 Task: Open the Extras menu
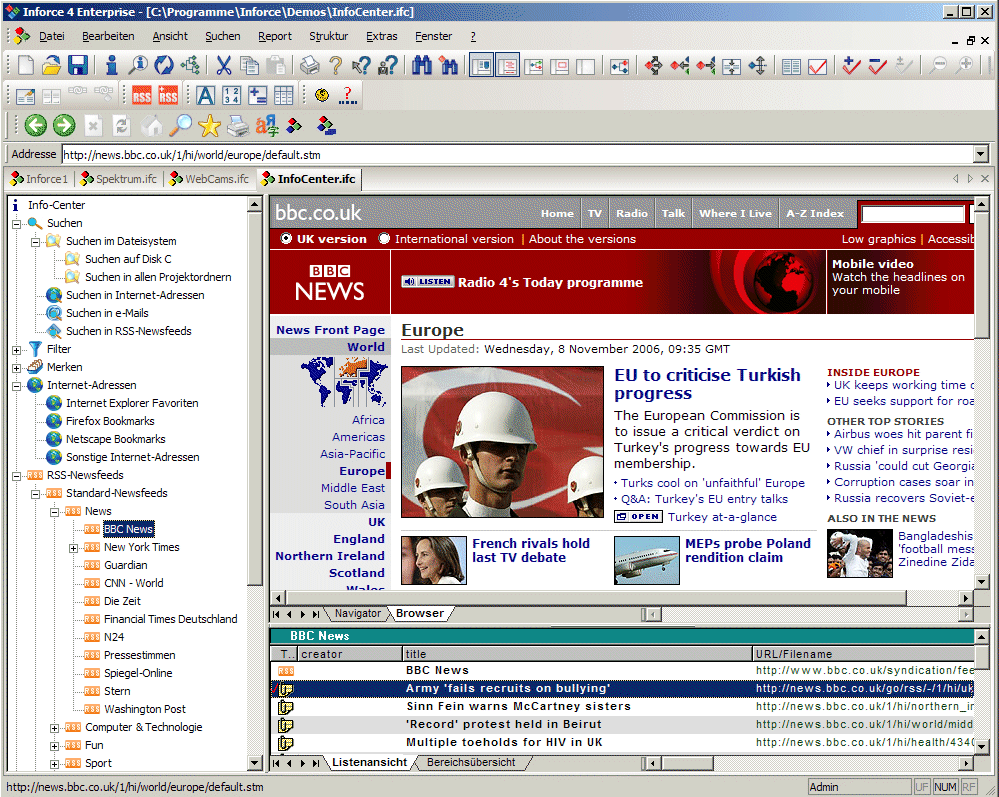point(382,36)
